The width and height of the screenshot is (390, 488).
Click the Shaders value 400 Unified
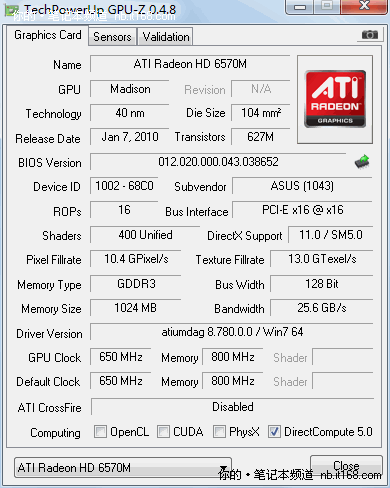pyautogui.click(x=145, y=235)
